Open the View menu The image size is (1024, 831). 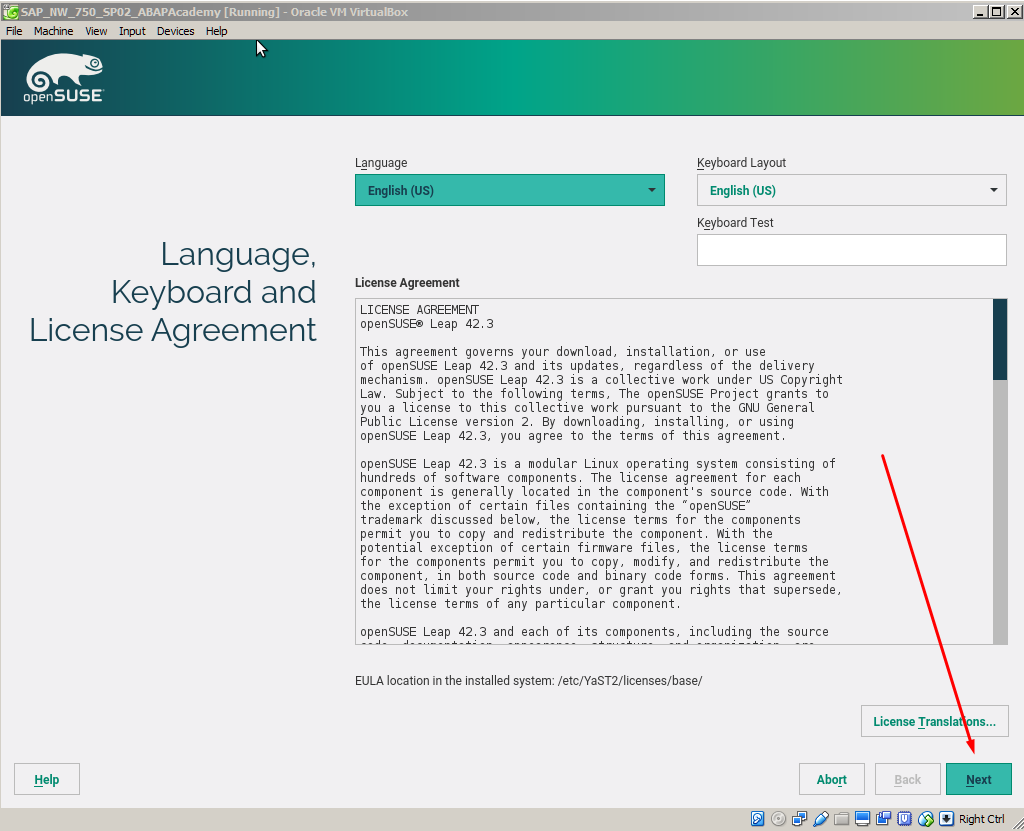(x=96, y=31)
